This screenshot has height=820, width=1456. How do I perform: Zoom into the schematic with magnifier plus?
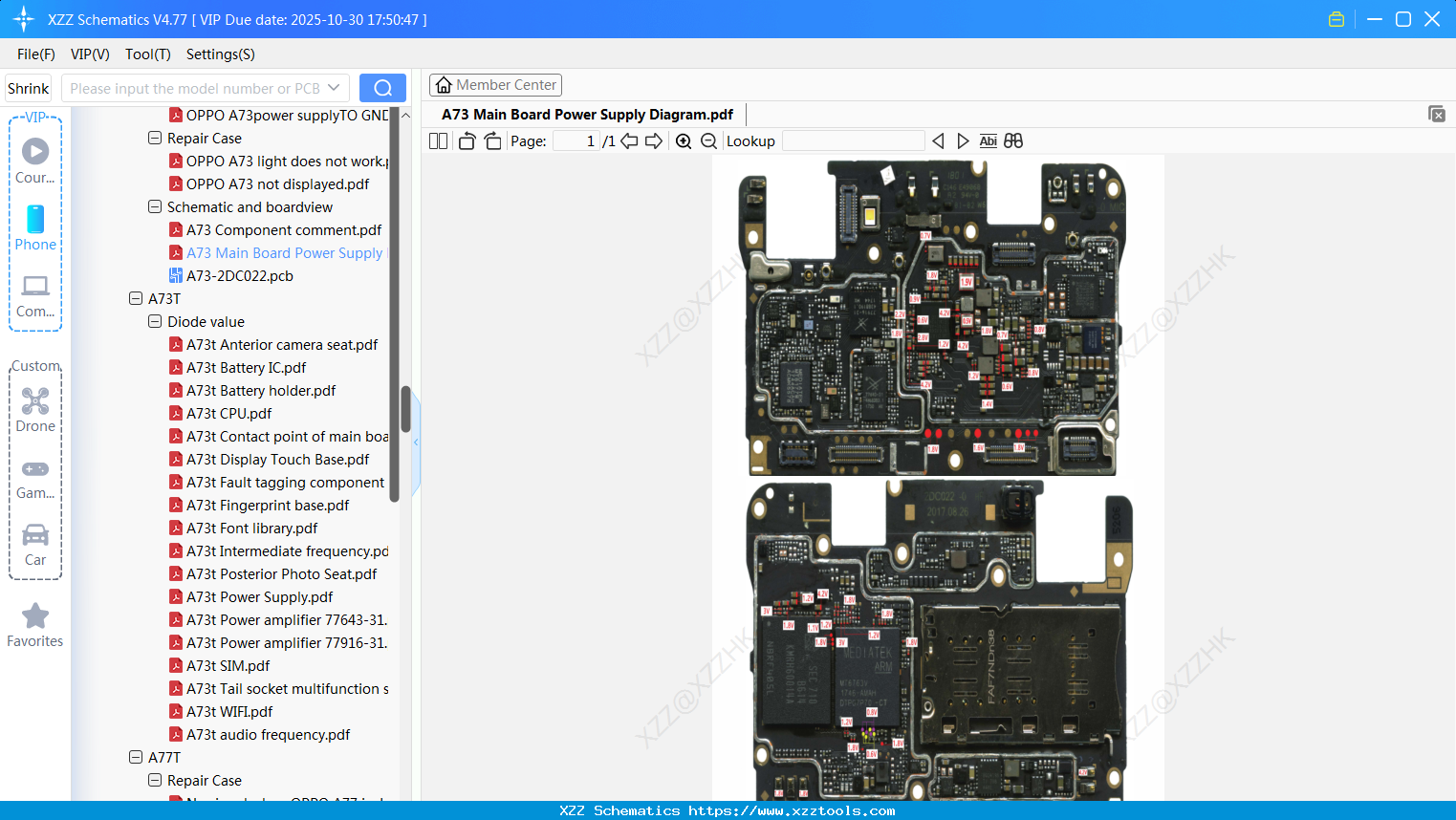click(x=684, y=140)
